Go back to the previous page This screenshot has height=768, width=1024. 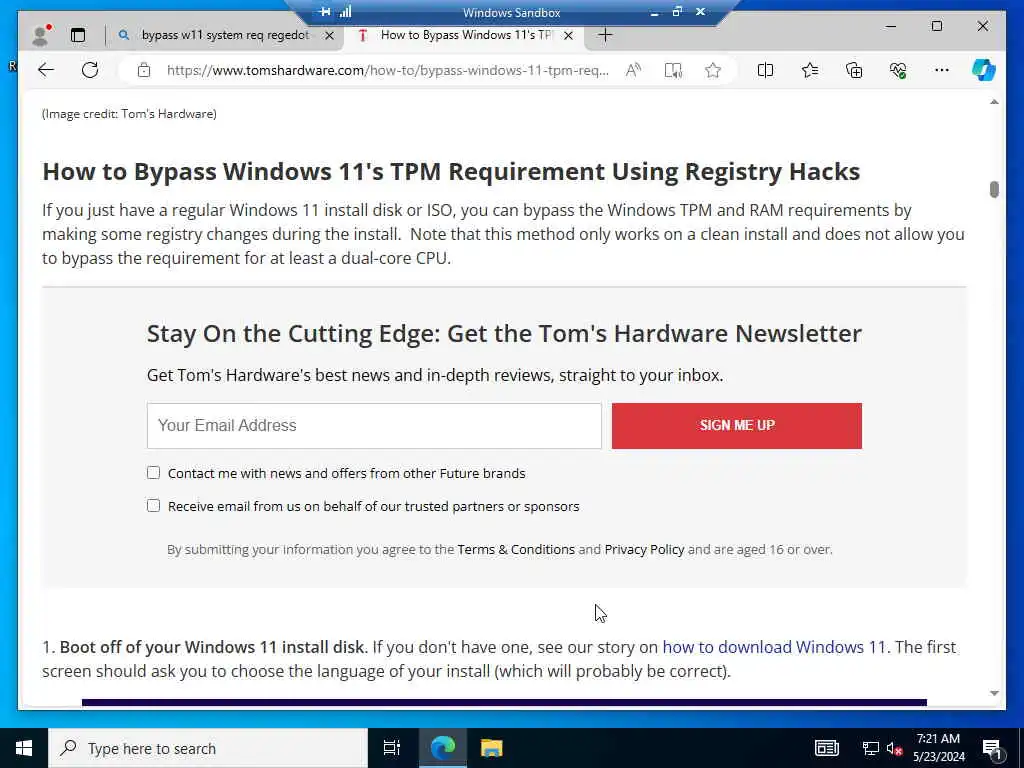[x=46, y=70]
